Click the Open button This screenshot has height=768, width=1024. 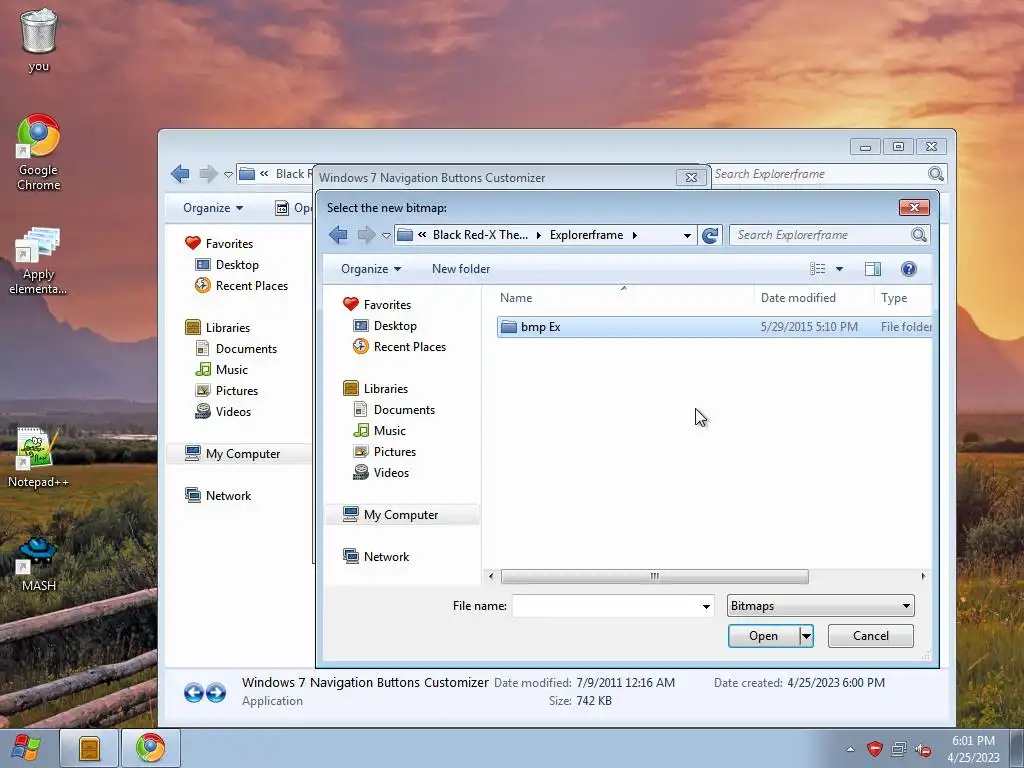763,636
